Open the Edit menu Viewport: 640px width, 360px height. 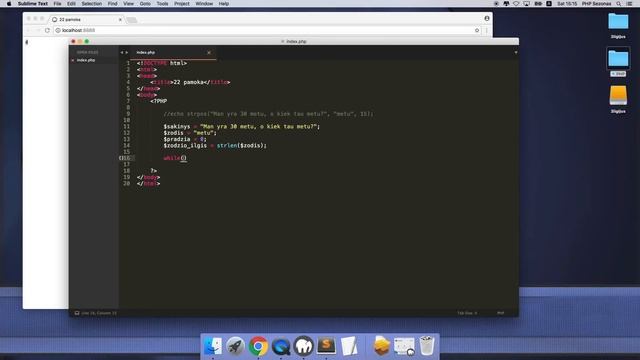71,4
